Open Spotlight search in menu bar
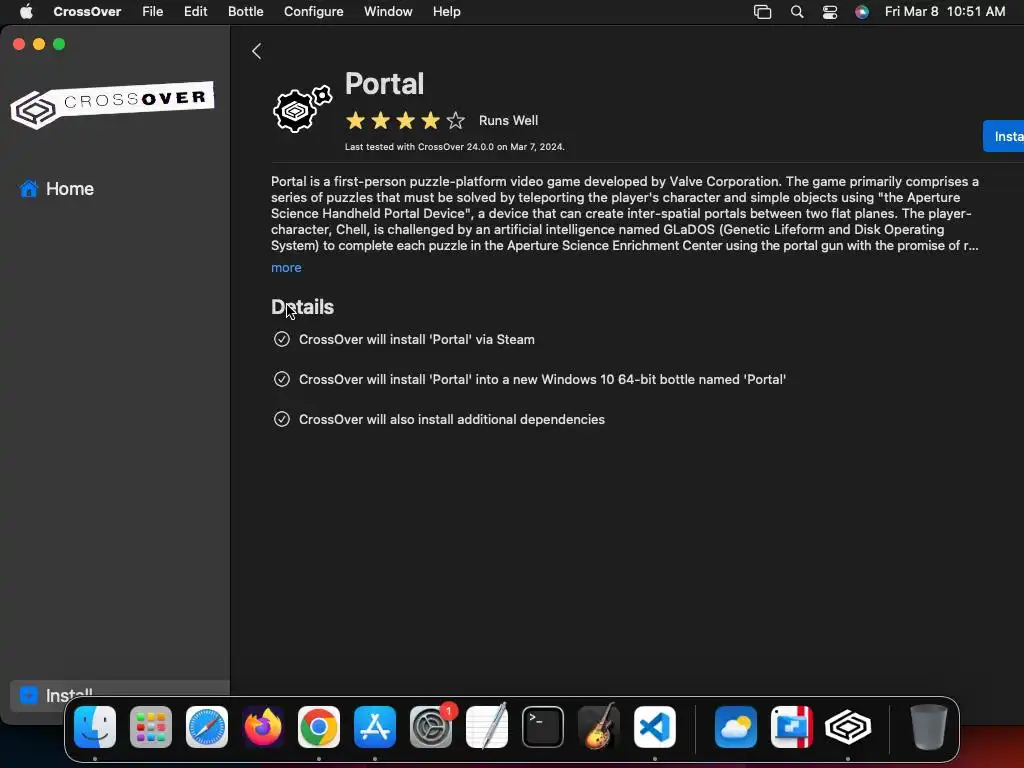The width and height of the screenshot is (1024, 768). (x=797, y=12)
